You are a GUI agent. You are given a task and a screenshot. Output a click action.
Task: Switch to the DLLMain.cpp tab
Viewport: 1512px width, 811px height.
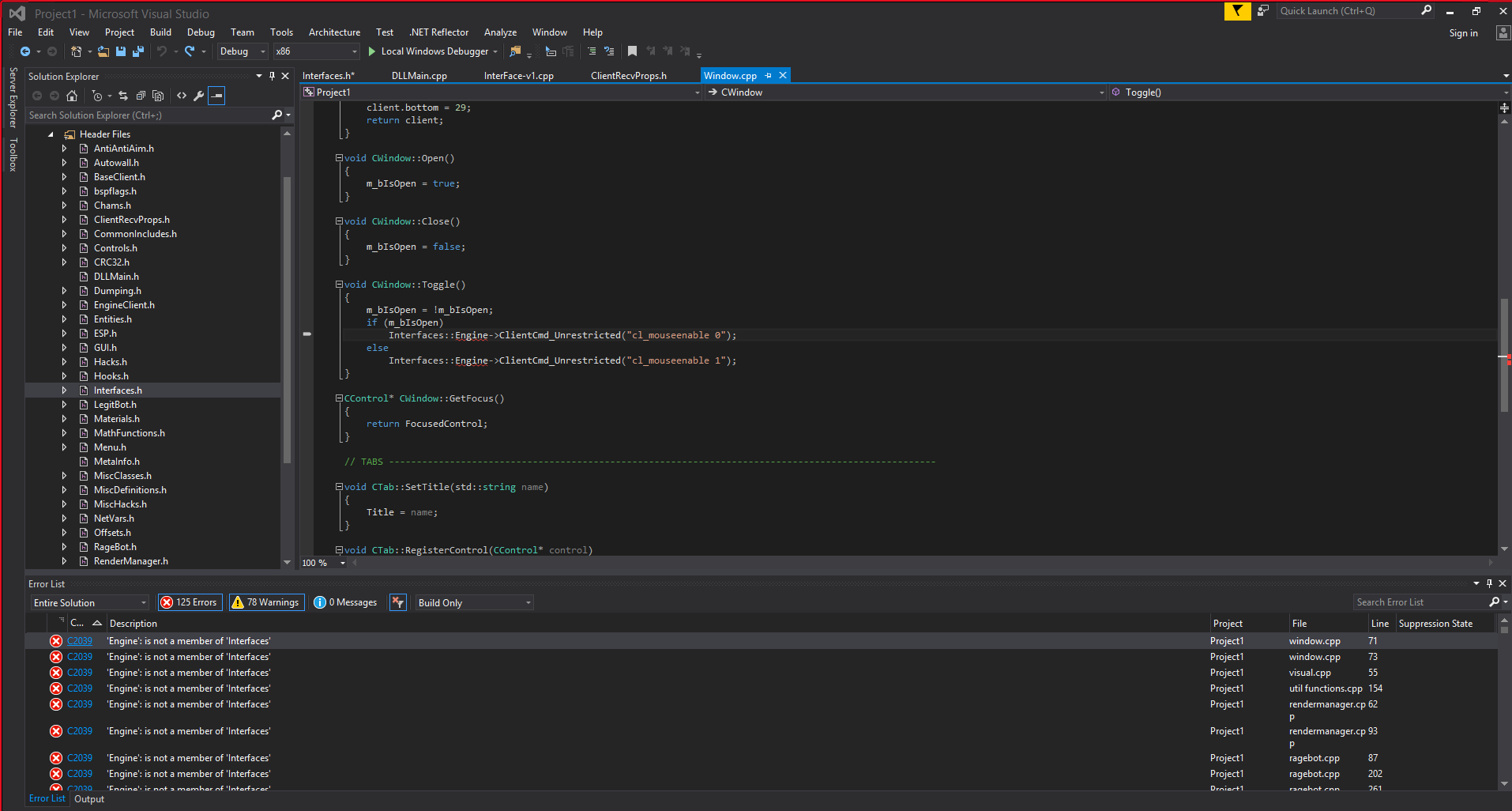coord(419,76)
